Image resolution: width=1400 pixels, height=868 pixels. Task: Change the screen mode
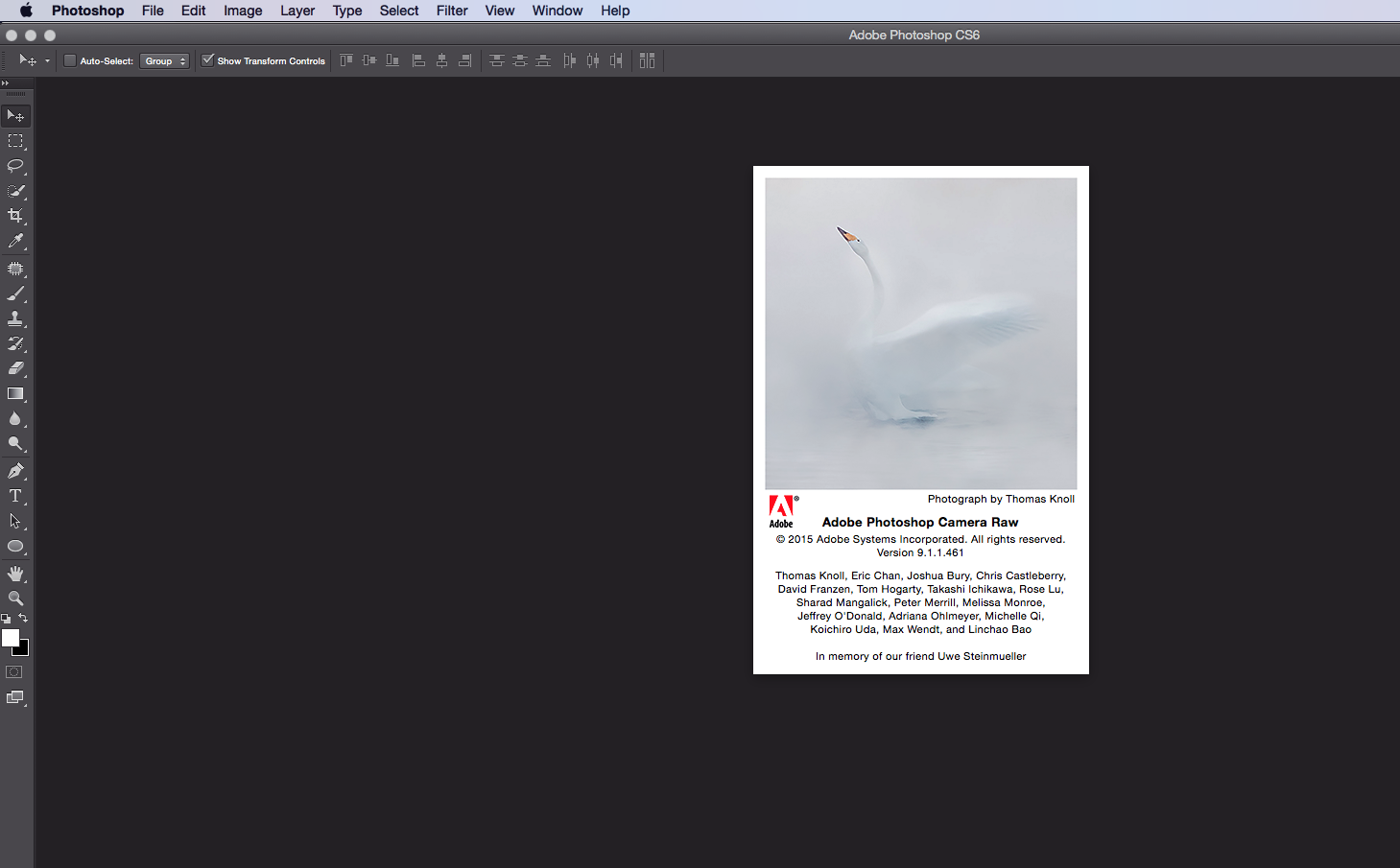(15, 698)
